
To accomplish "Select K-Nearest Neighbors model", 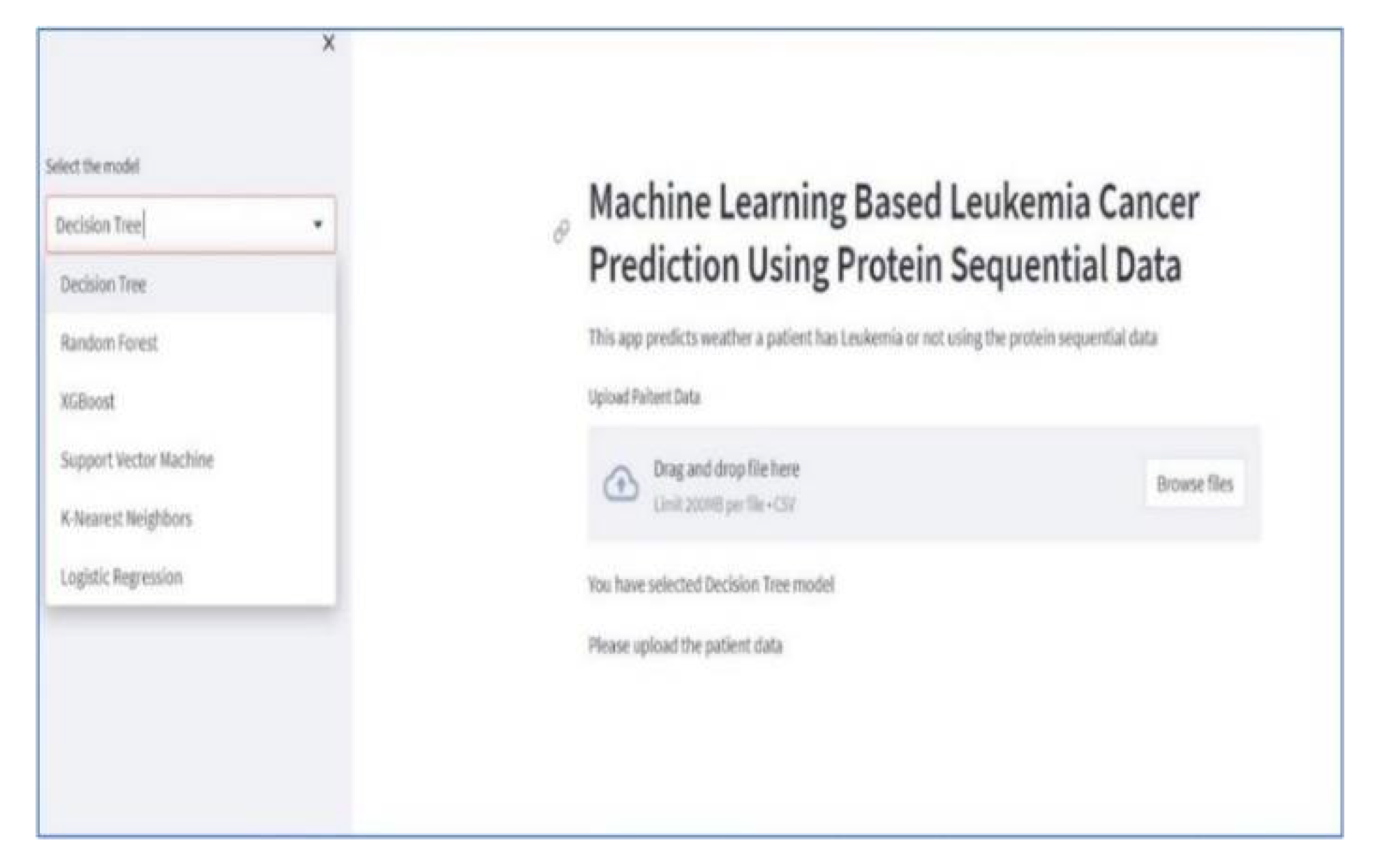I will (127, 518).
